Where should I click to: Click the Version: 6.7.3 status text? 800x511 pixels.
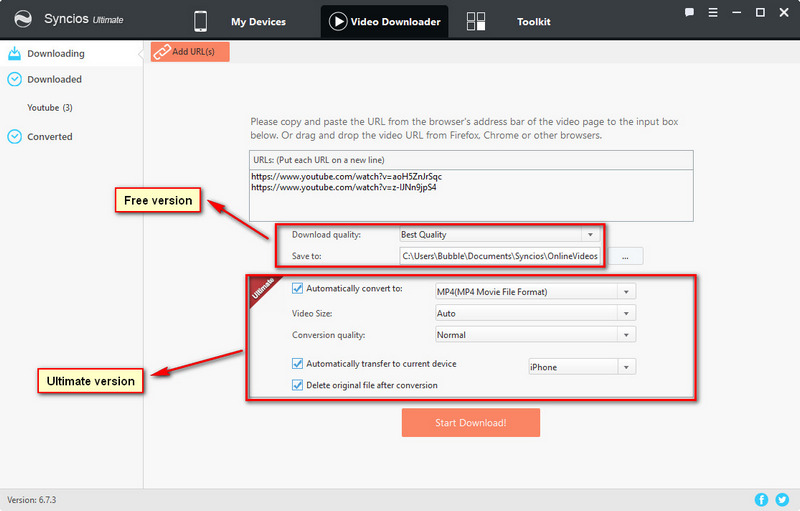[32, 500]
